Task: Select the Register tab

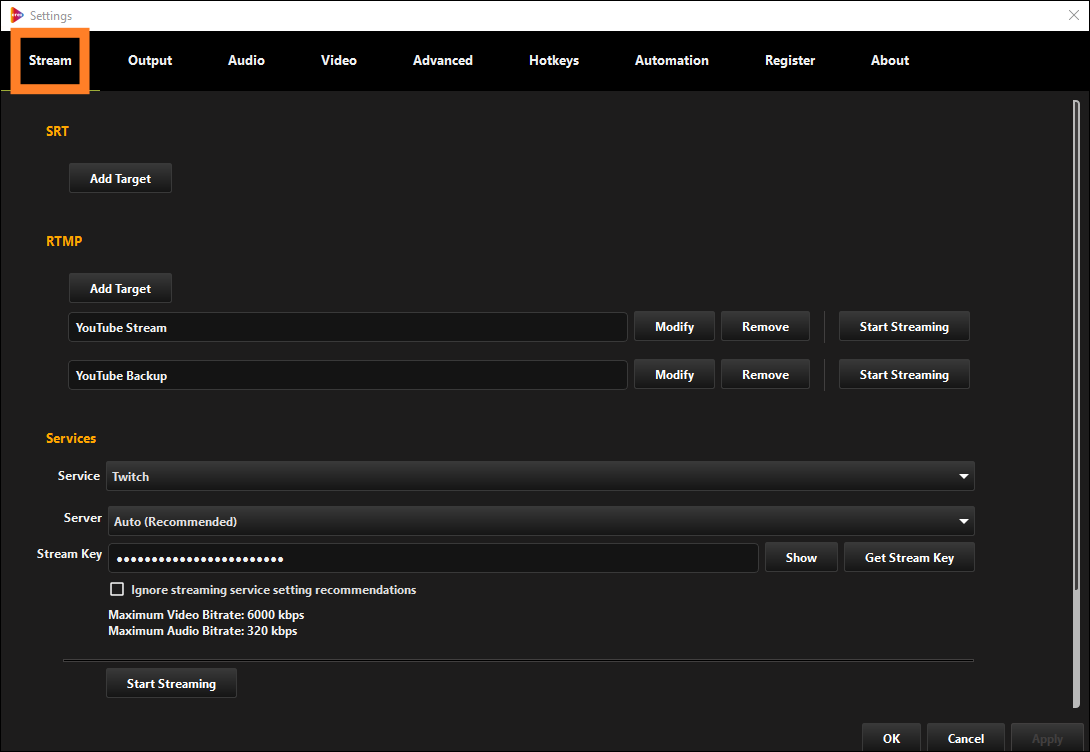Action: point(790,60)
